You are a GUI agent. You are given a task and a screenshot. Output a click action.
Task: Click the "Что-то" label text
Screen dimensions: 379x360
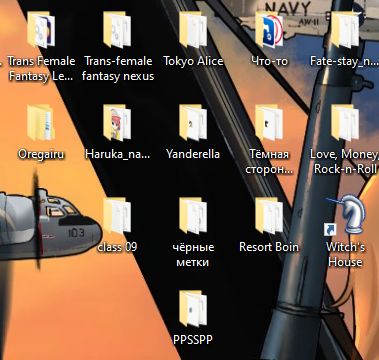point(269,61)
